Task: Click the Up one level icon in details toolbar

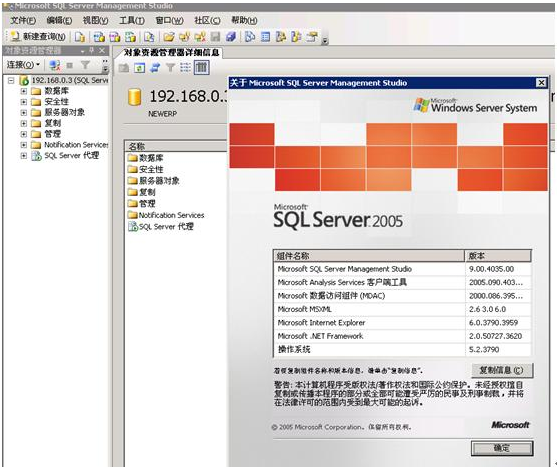Action: coord(124,68)
